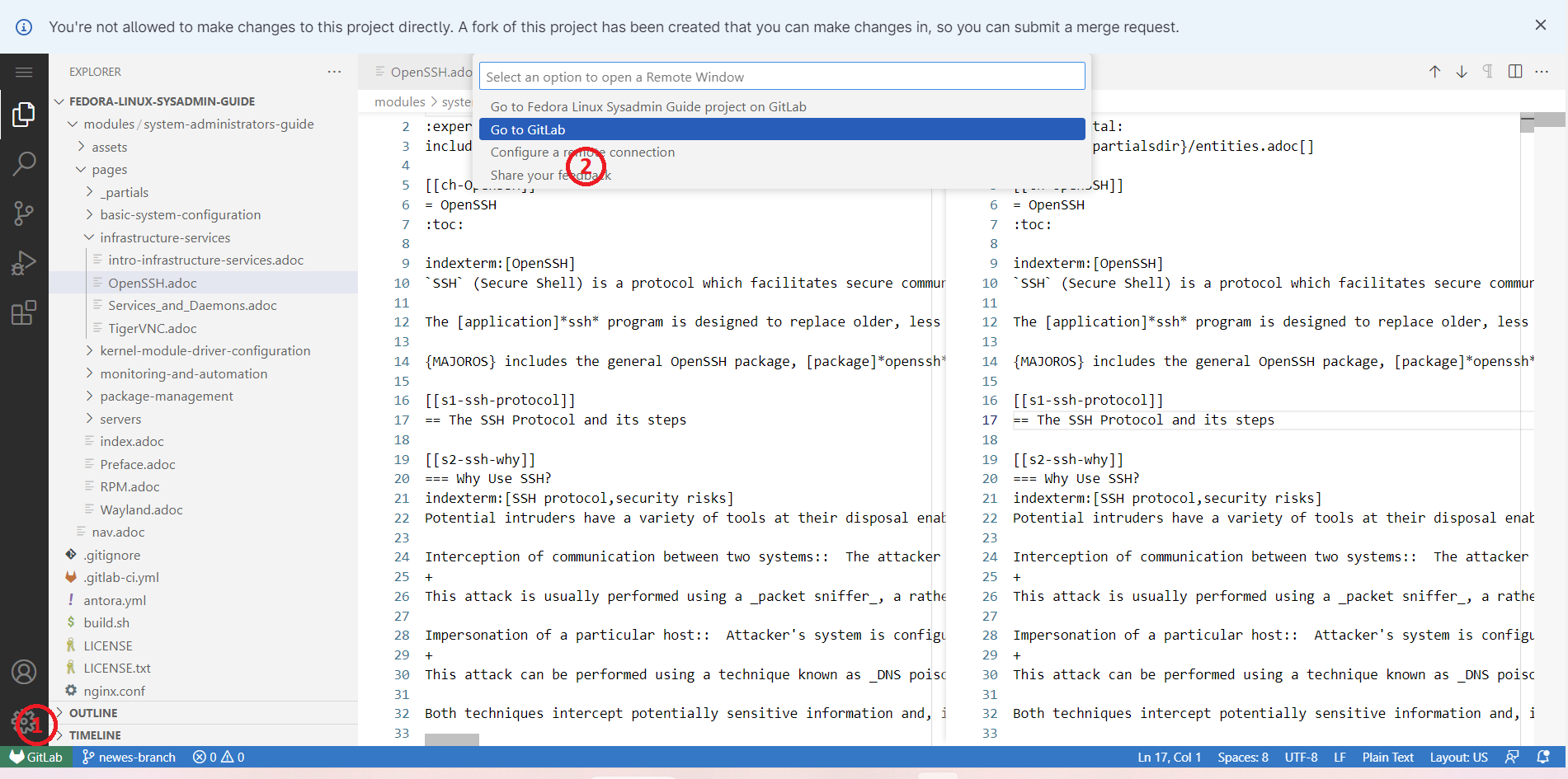Go to previous change arrow
The image size is (1568, 779).
point(1435,72)
